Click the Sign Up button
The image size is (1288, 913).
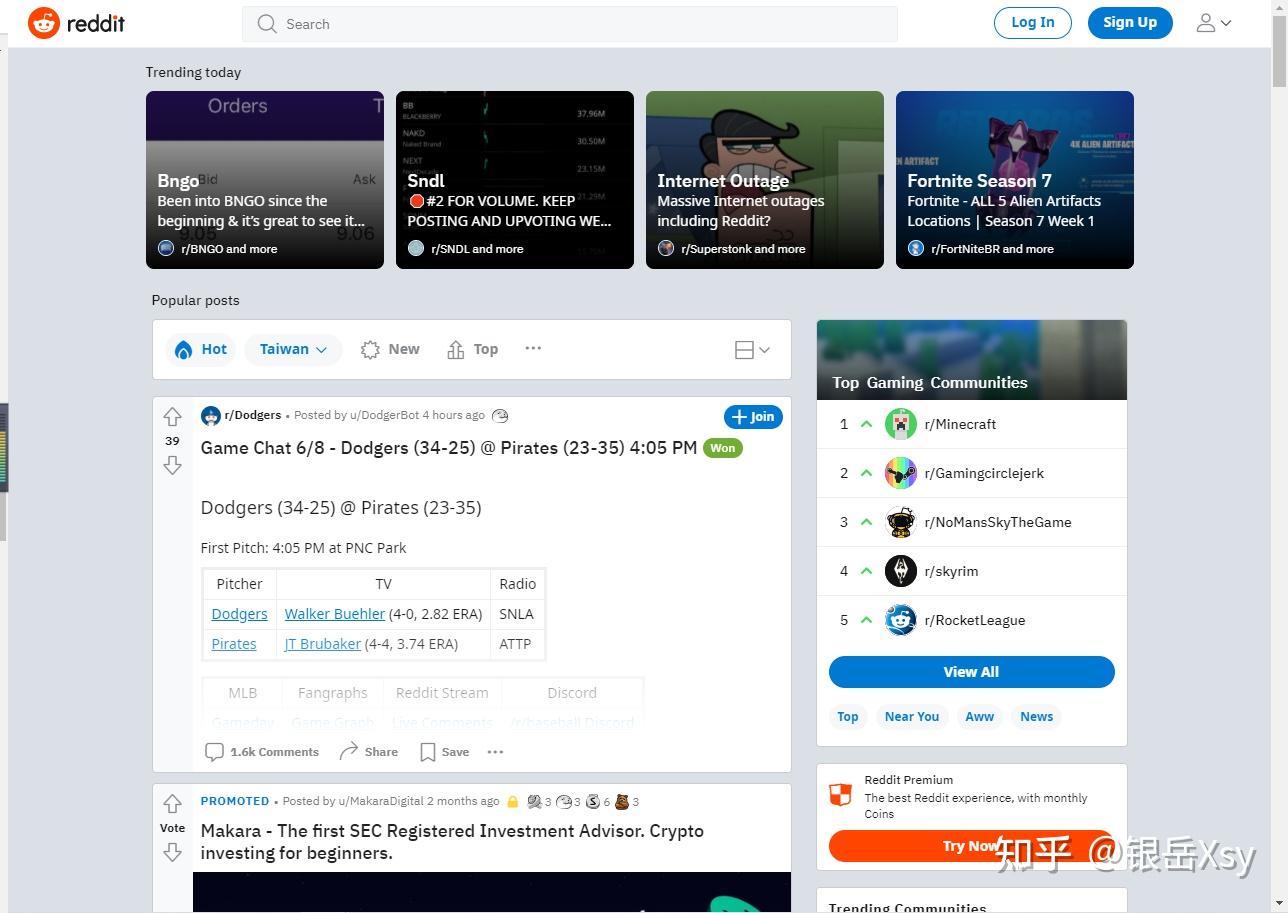tap(1129, 23)
